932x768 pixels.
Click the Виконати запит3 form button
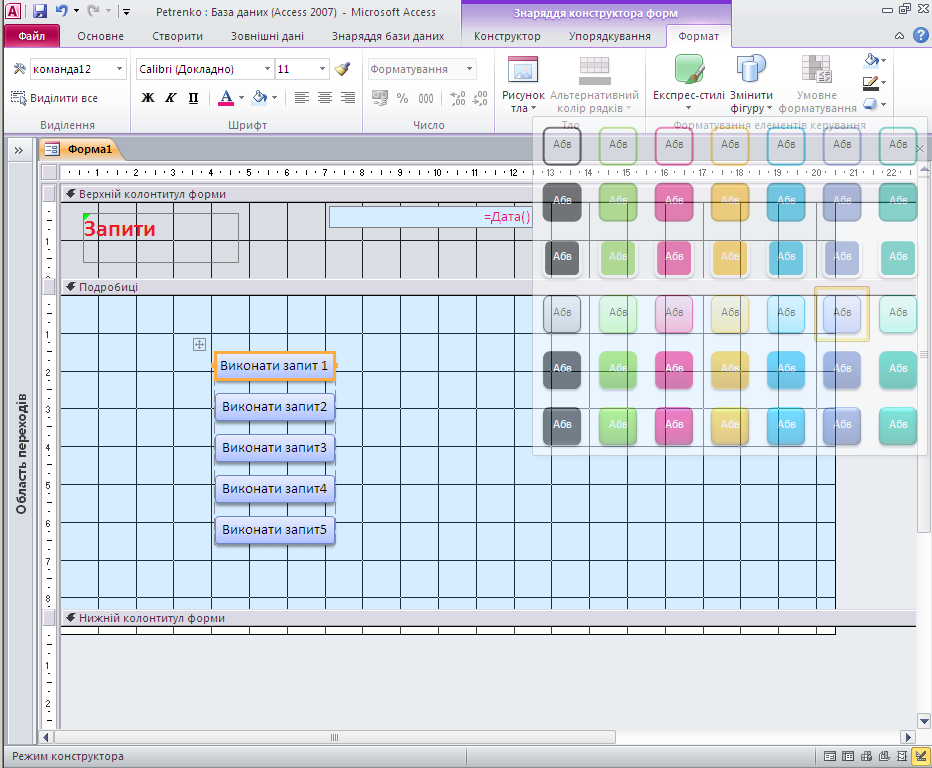click(275, 448)
